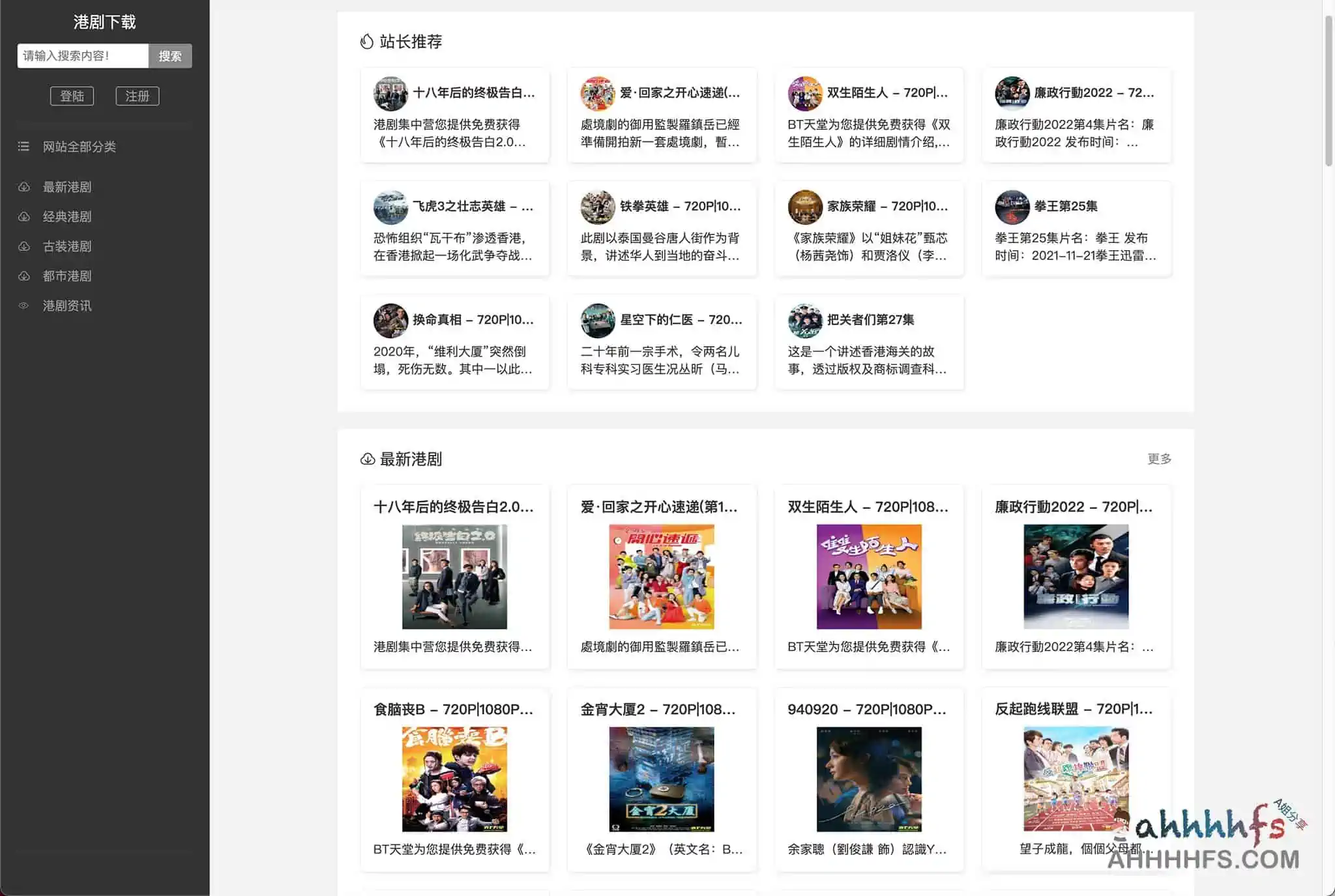Click the list icon beside 网站全部分类
This screenshot has height=896, width=1335.
click(x=23, y=147)
